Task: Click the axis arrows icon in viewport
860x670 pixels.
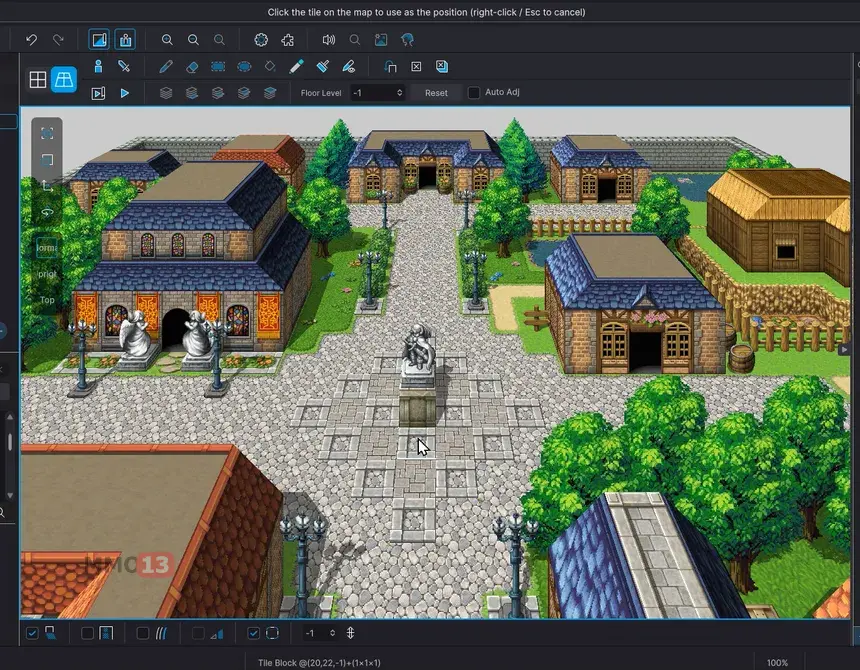Action: click(47, 186)
